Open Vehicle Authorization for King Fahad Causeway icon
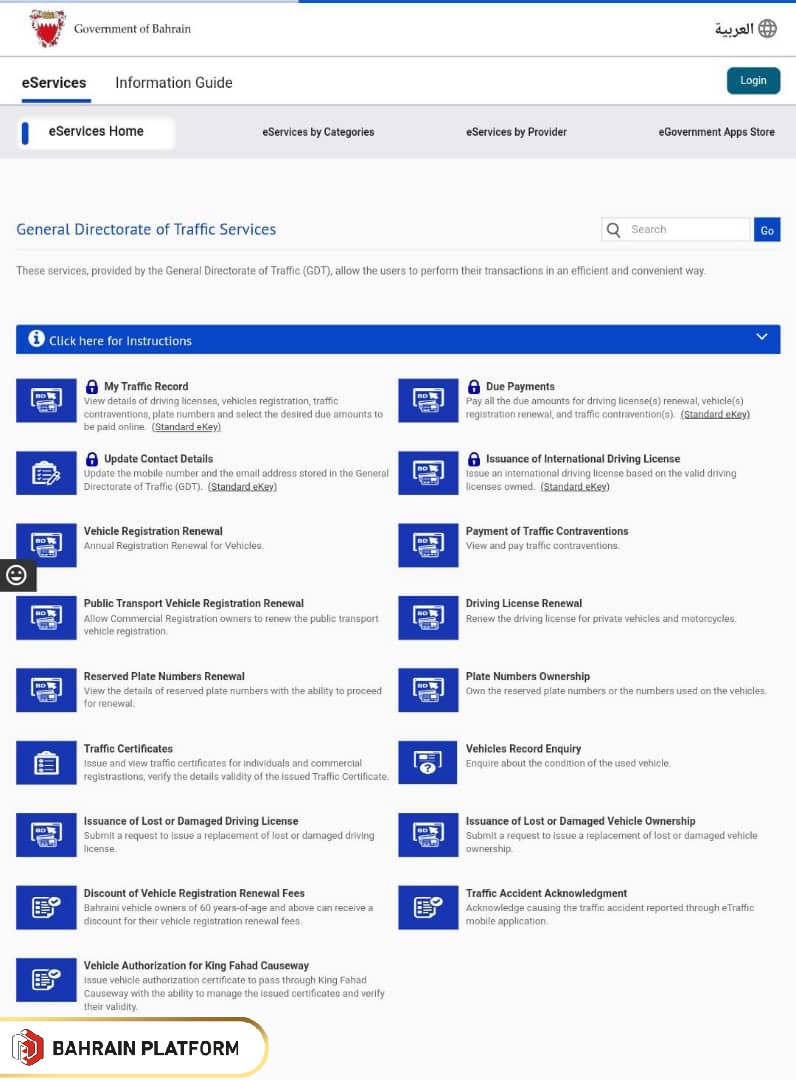The image size is (796, 1080). click(46, 980)
